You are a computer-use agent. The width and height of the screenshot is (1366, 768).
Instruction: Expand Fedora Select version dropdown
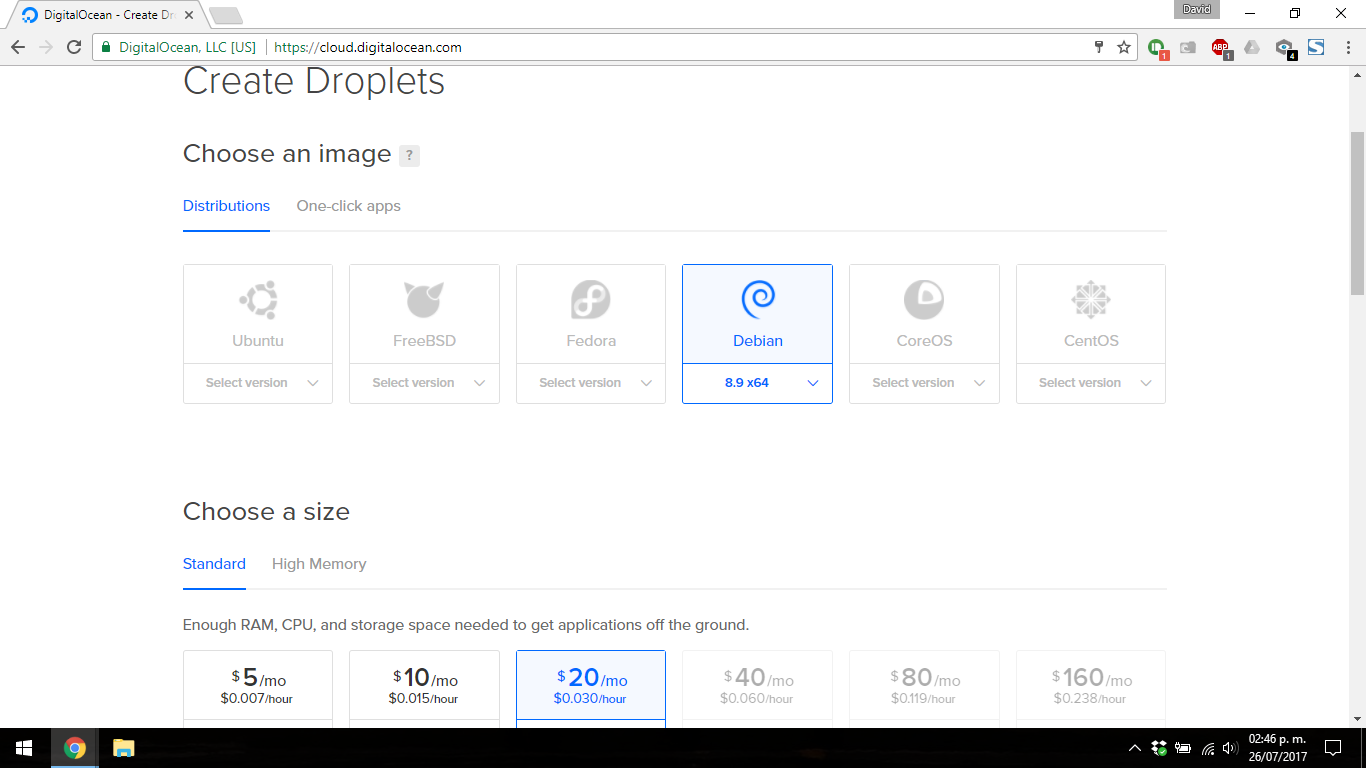pyautogui.click(x=591, y=383)
